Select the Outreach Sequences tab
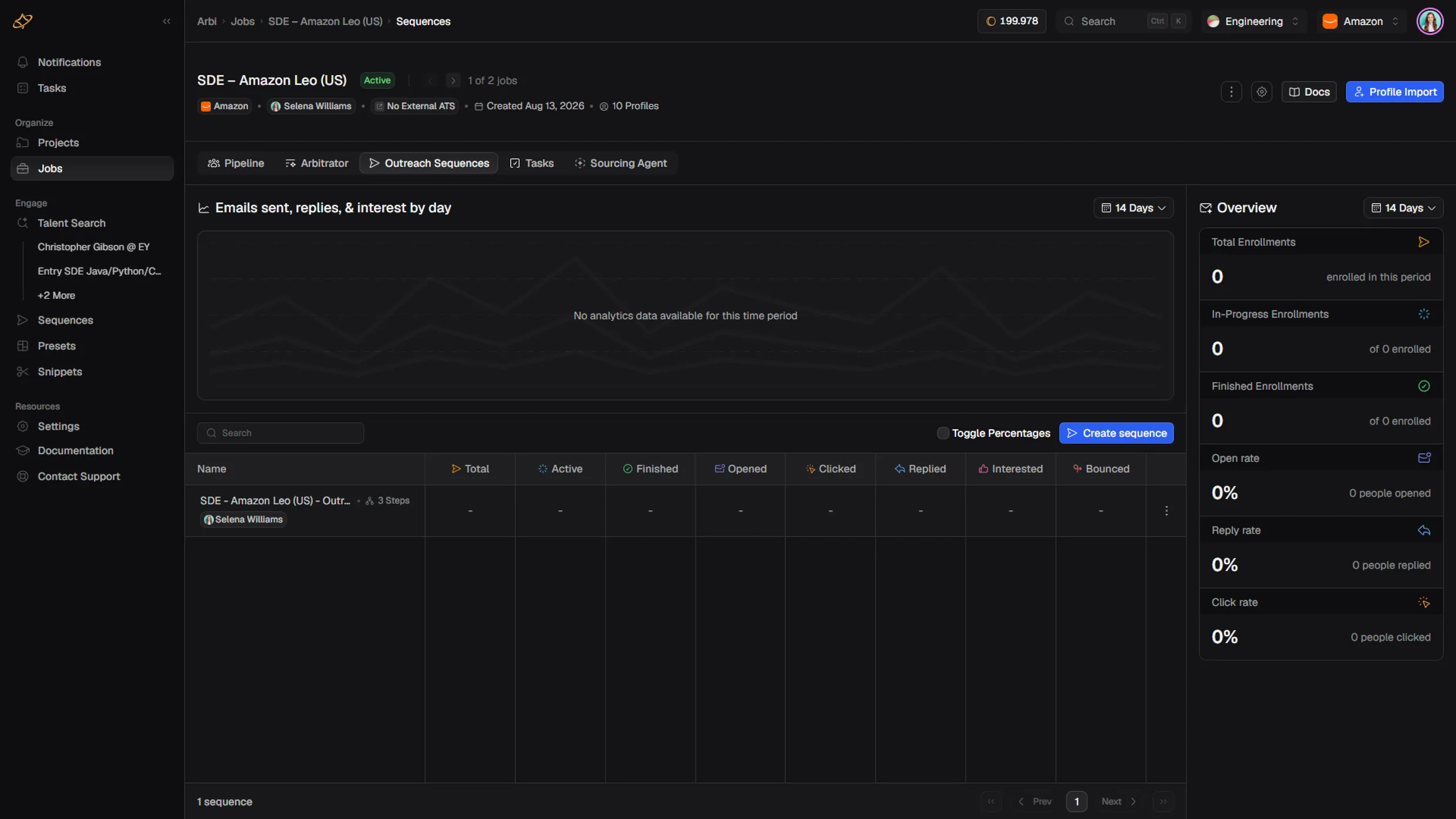 point(429,163)
